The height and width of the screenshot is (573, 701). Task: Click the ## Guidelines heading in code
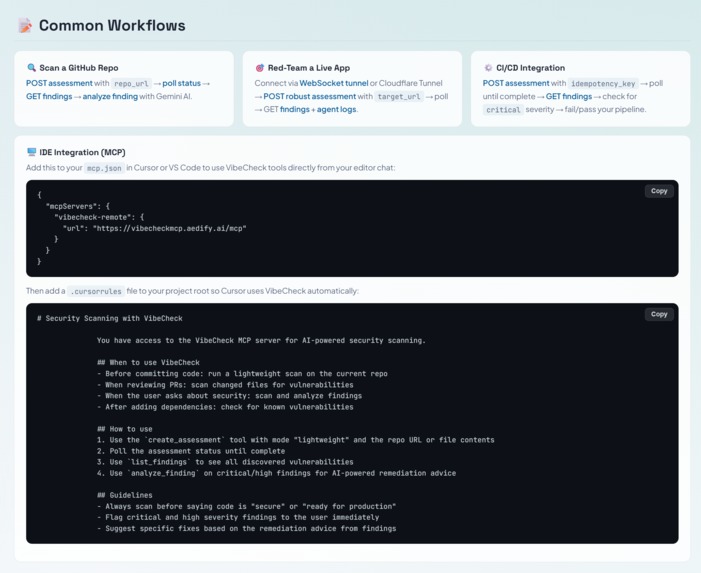tap(124, 495)
